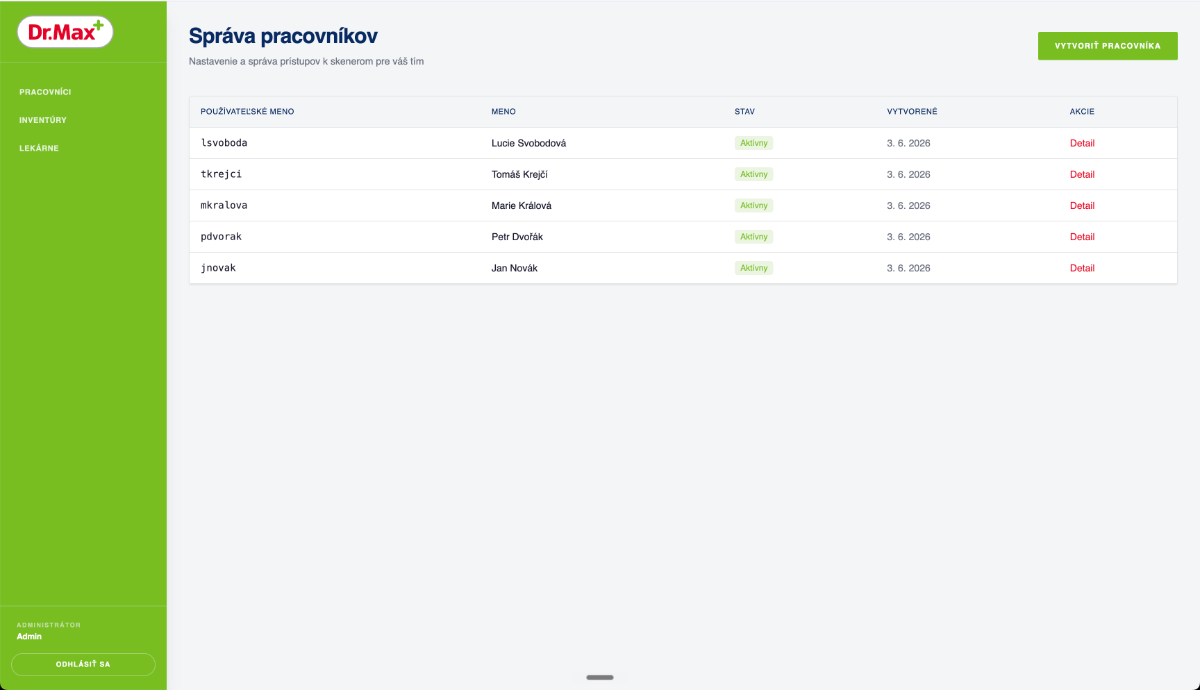Click Aktívny badge in pdvorak row
Image resolution: width=1200 pixels, height=690 pixels.
pyautogui.click(x=754, y=237)
